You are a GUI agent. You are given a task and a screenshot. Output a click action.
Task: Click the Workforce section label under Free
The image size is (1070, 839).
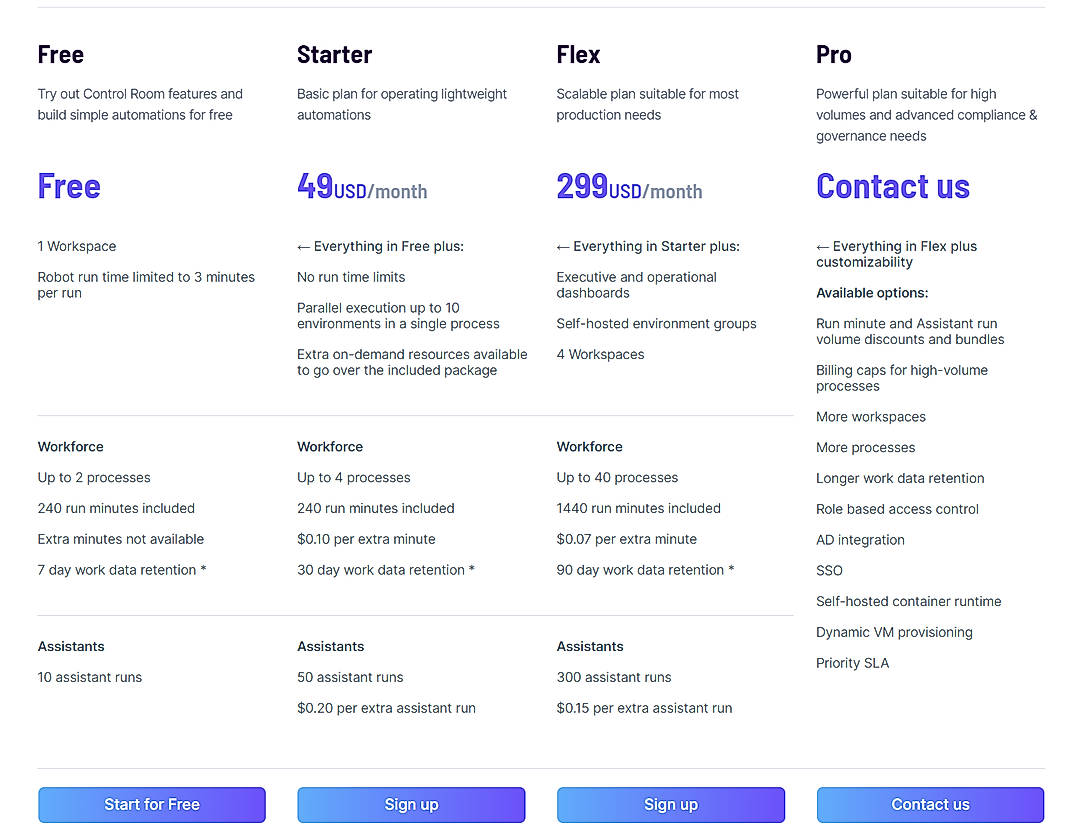[70, 446]
